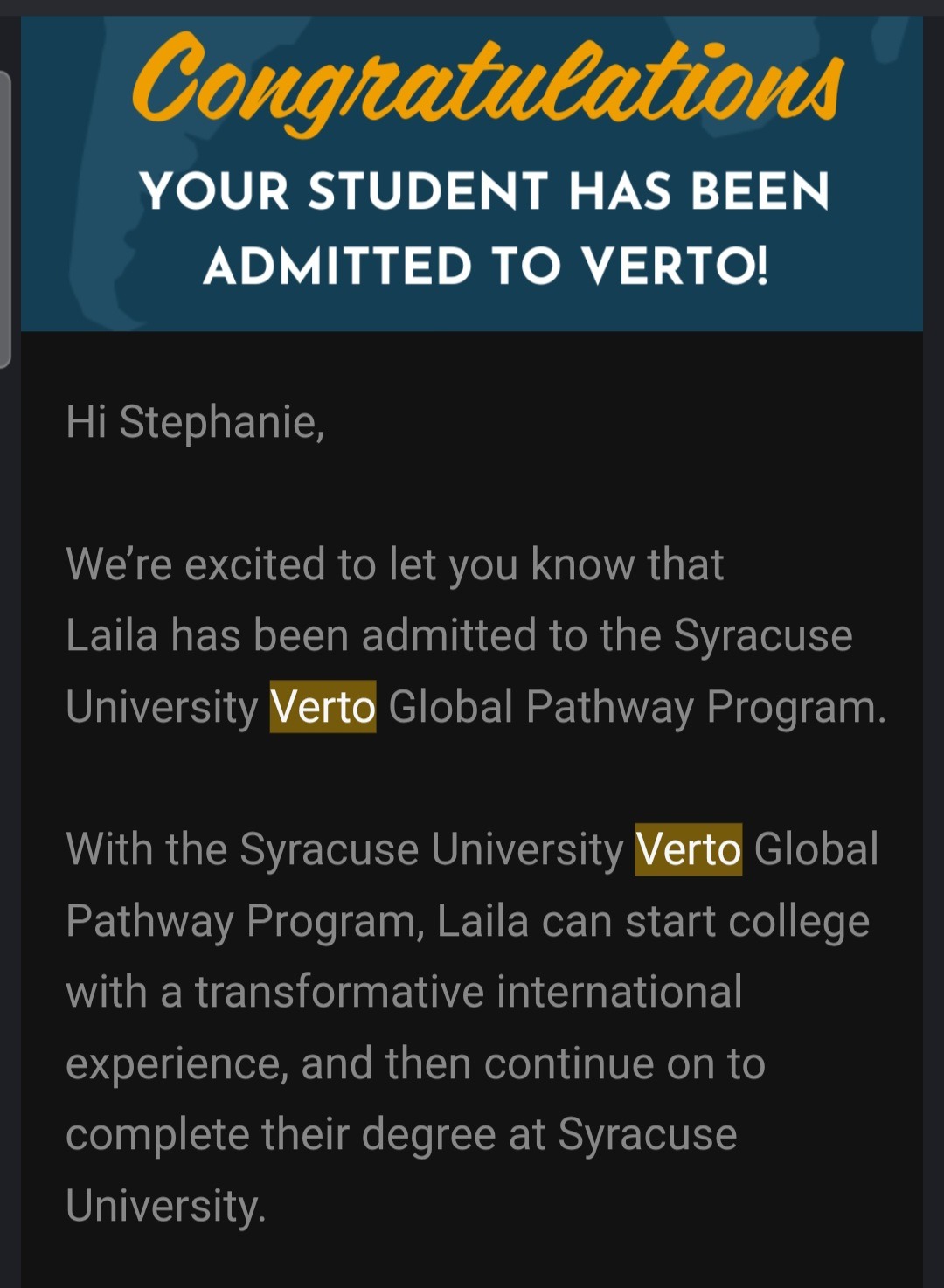The height and width of the screenshot is (1288, 944).
Task: Click the gray scrollbar handle on left edge
Action: click(x=5, y=218)
